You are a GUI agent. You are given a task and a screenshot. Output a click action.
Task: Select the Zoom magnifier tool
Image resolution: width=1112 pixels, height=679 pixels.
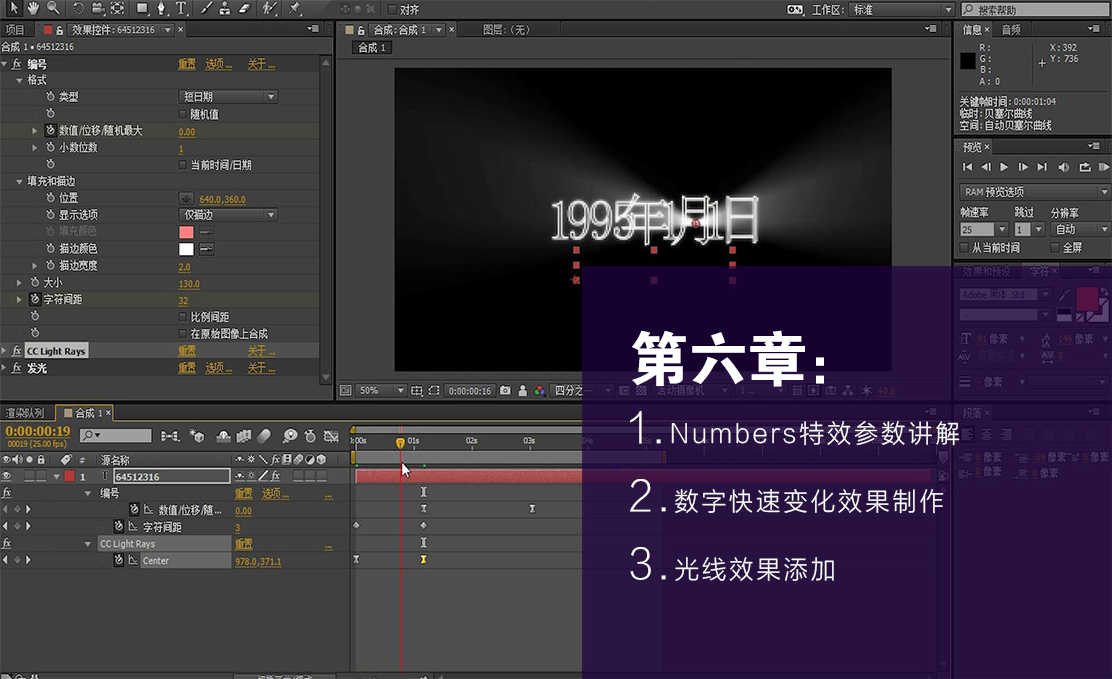pos(53,9)
